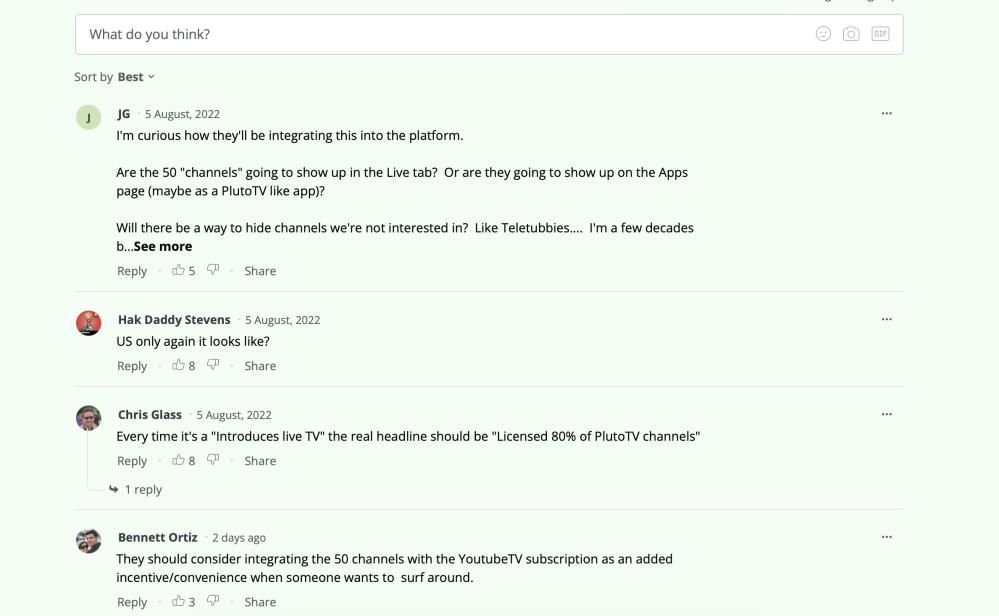
Task: Type in the What do you think box
Action: [x=440, y=34]
